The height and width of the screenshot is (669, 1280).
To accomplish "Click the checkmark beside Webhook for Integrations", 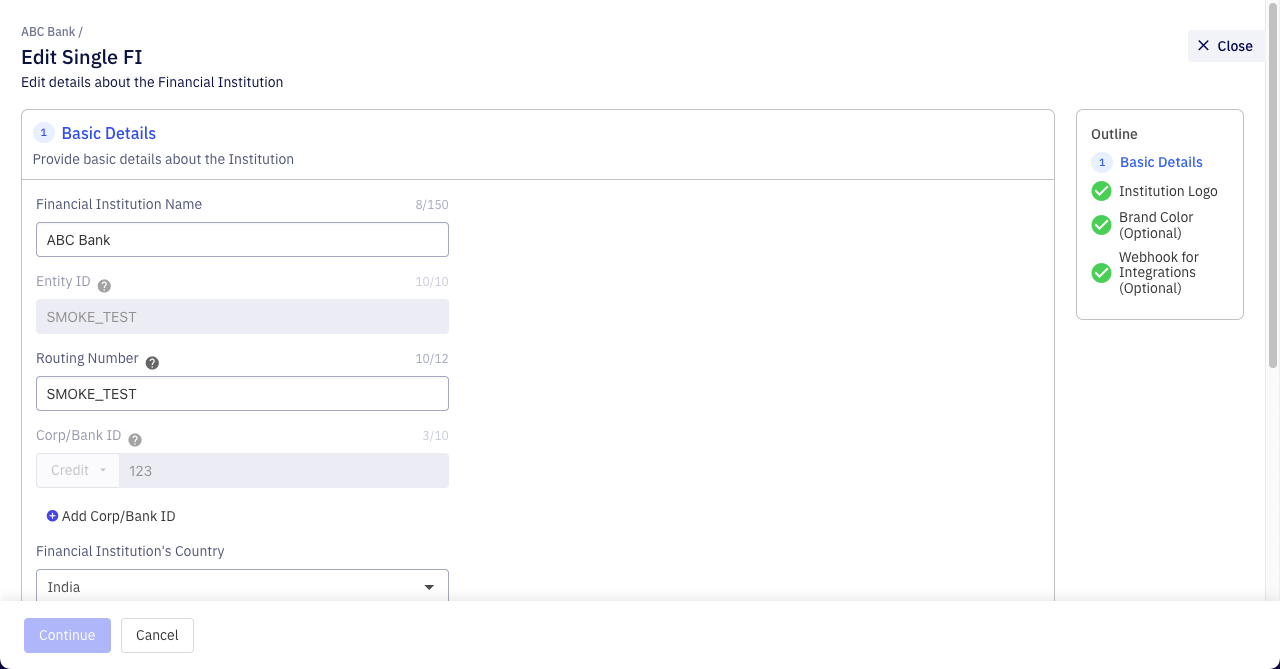I will (x=1101, y=273).
